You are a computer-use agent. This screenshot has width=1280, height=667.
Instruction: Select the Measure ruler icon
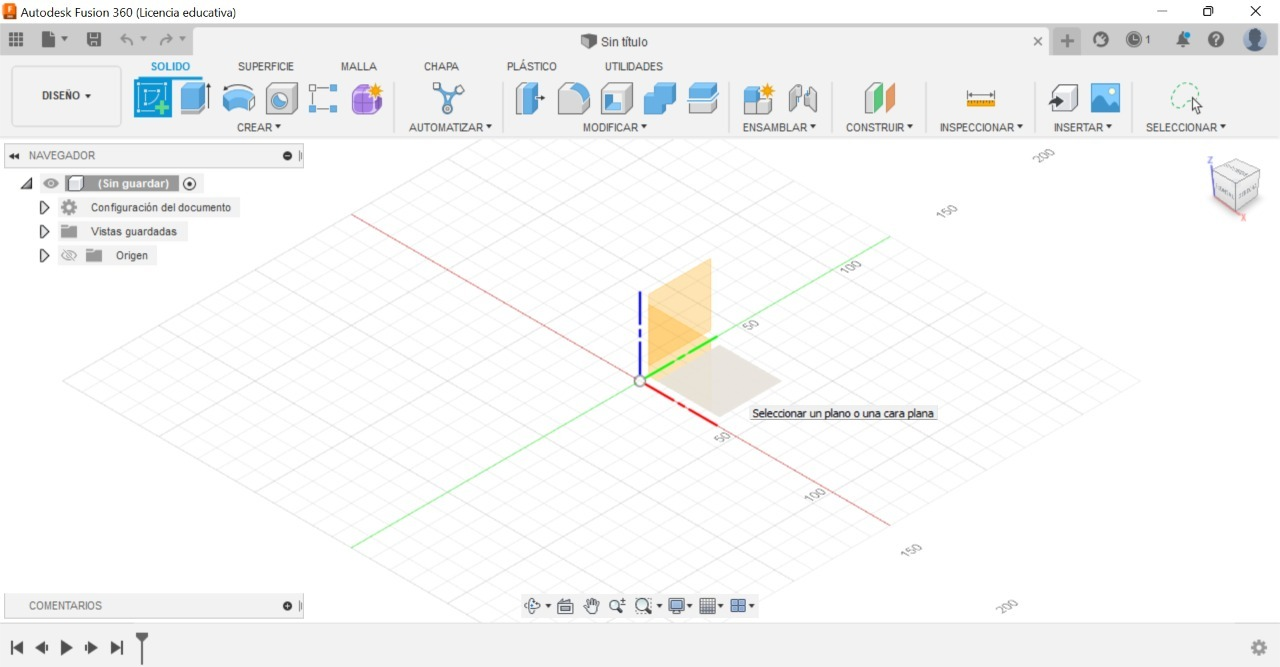pos(981,98)
